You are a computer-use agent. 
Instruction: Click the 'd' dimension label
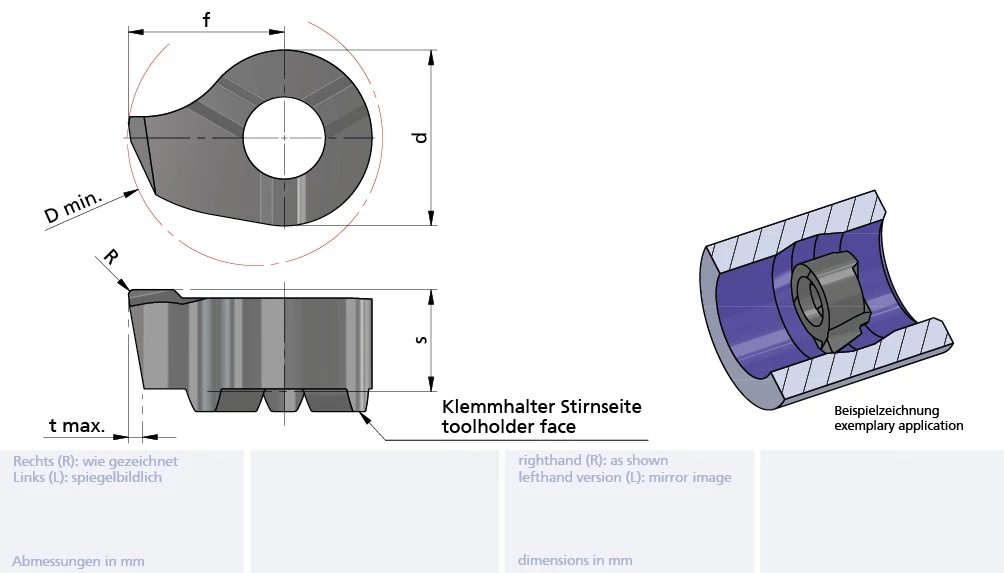420,137
